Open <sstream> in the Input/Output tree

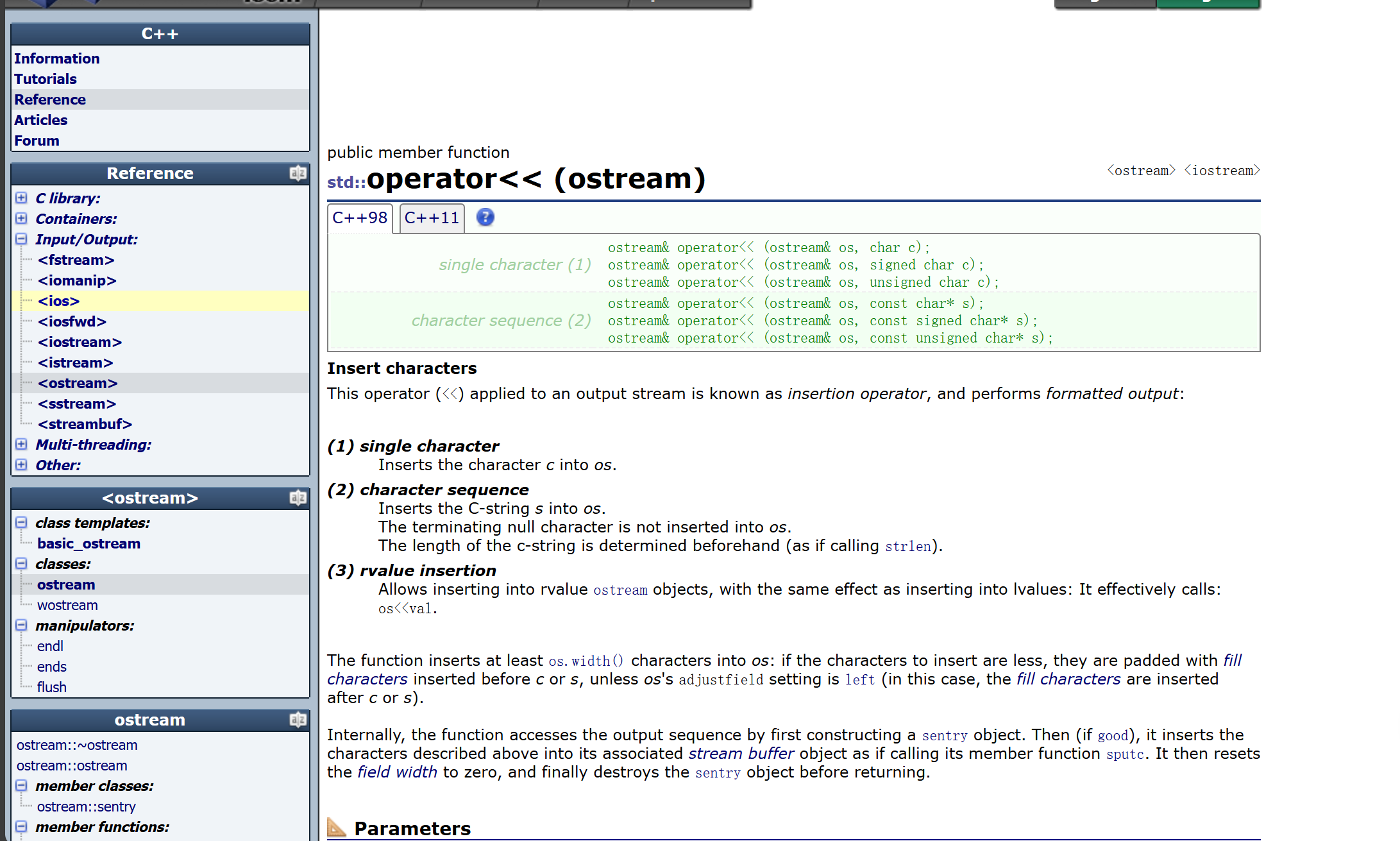(x=77, y=404)
